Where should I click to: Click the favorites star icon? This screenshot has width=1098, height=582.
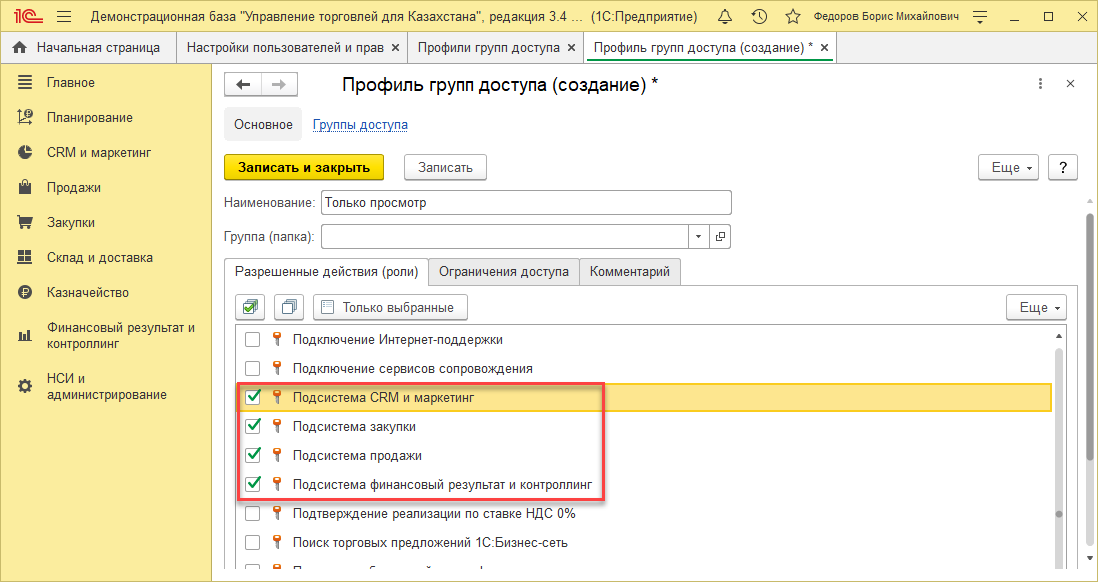pyautogui.click(x=792, y=17)
